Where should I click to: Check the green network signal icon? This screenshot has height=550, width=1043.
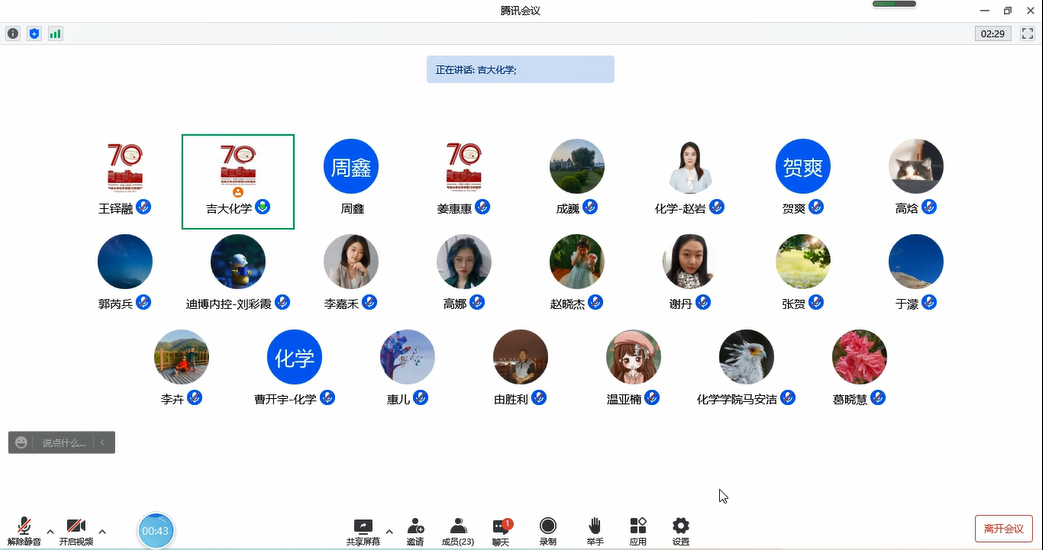55,33
